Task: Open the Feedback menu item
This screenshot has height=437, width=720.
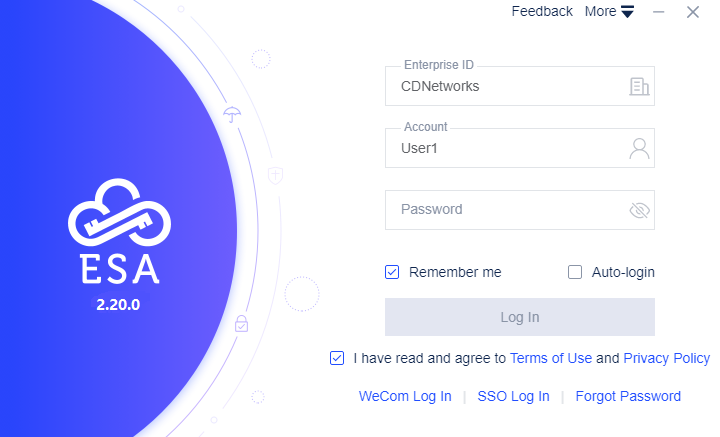Action: [x=542, y=11]
